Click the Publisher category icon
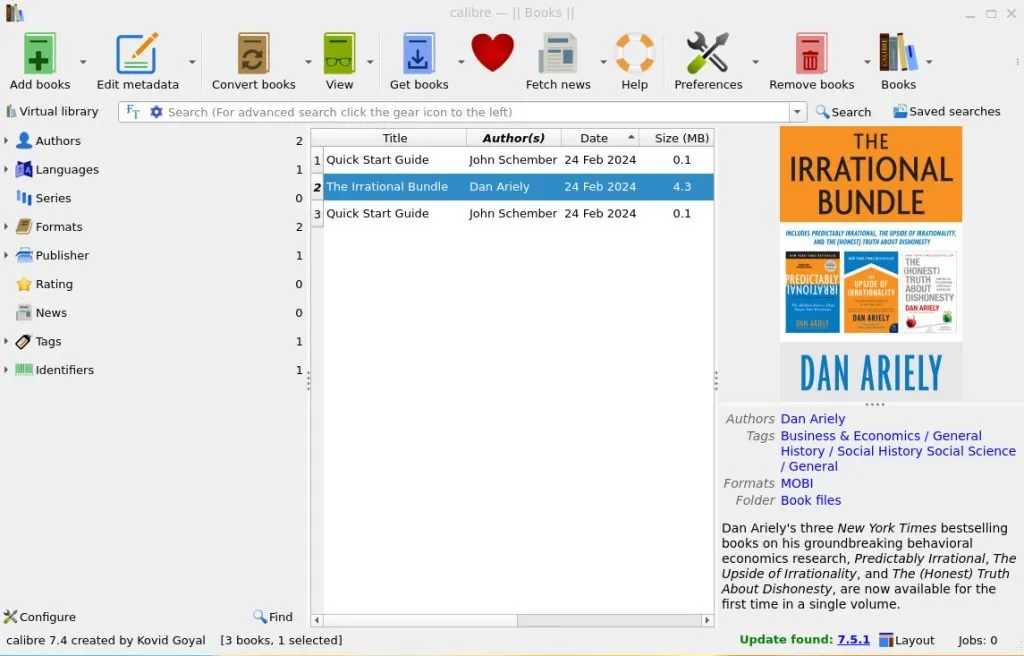The image size is (1024, 656). tap(24, 255)
